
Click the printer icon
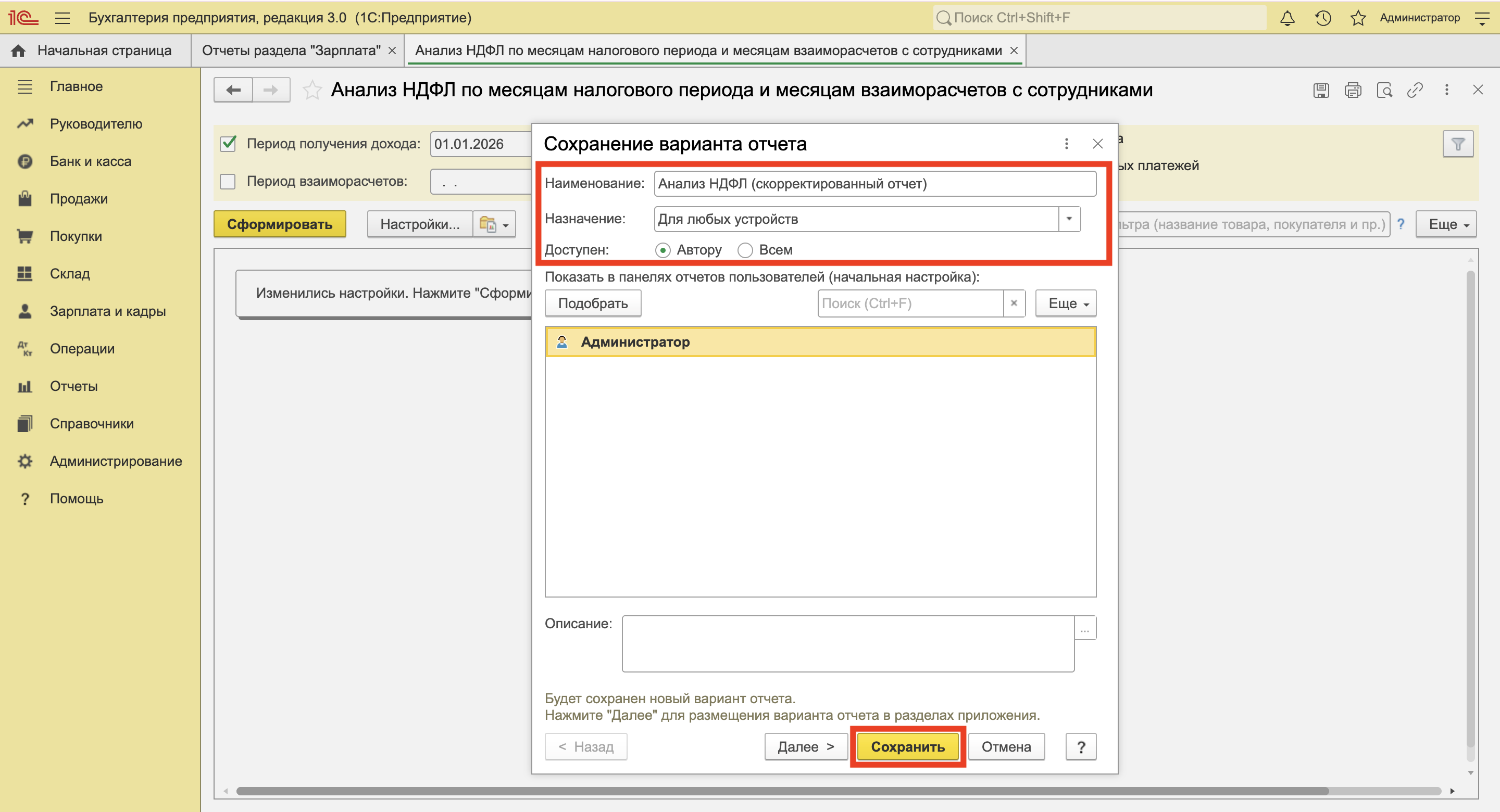[x=1352, y=90]
